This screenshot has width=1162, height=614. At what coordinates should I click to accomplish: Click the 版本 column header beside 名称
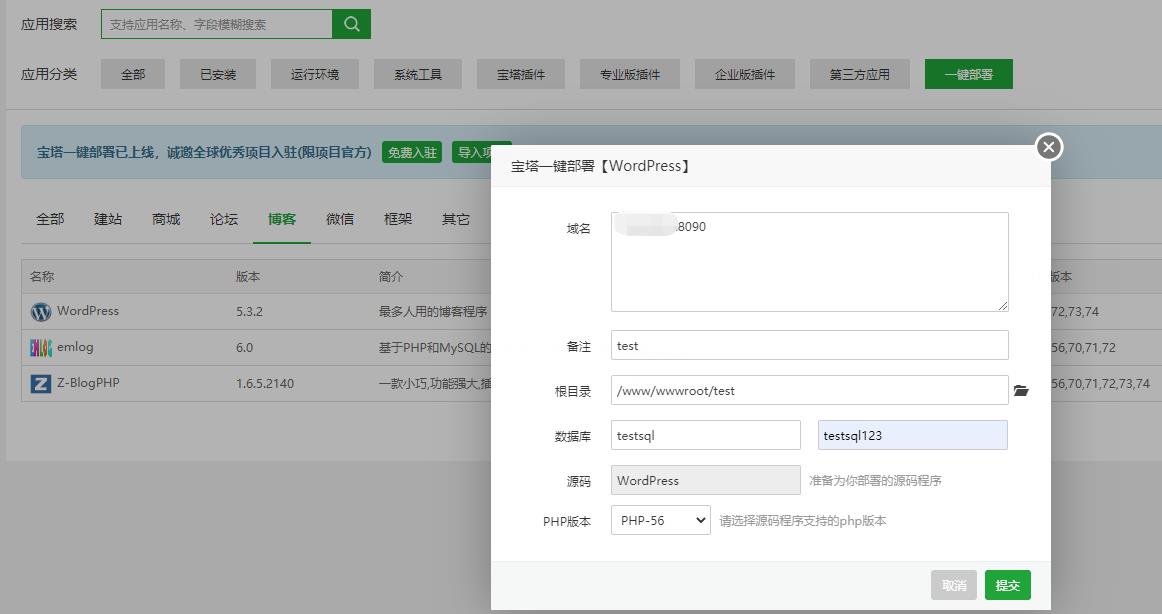pyautogui.click(x=248, y=276)
